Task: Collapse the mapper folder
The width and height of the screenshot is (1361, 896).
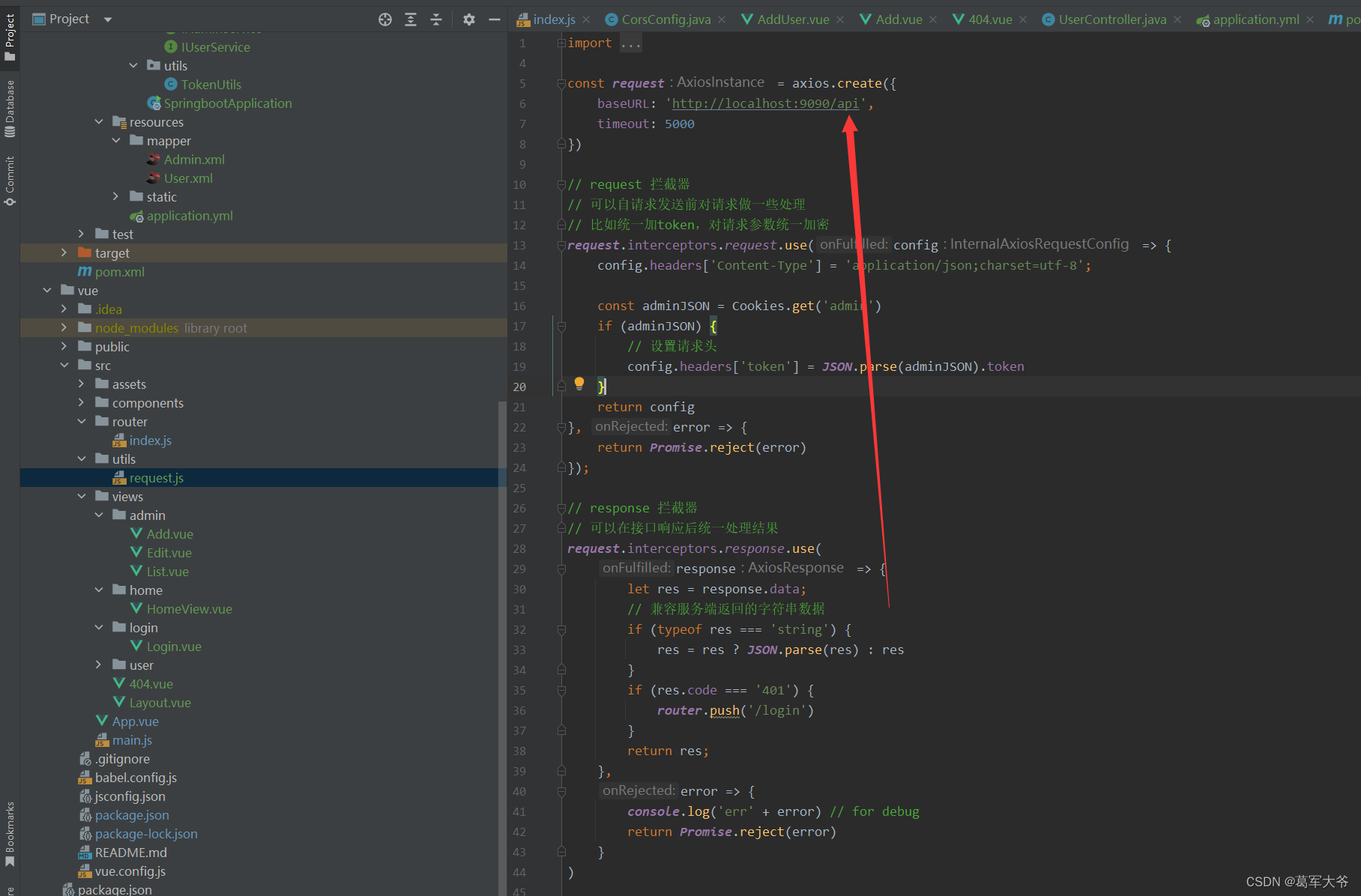Action: pyautogui.click(x=116, y=140)
